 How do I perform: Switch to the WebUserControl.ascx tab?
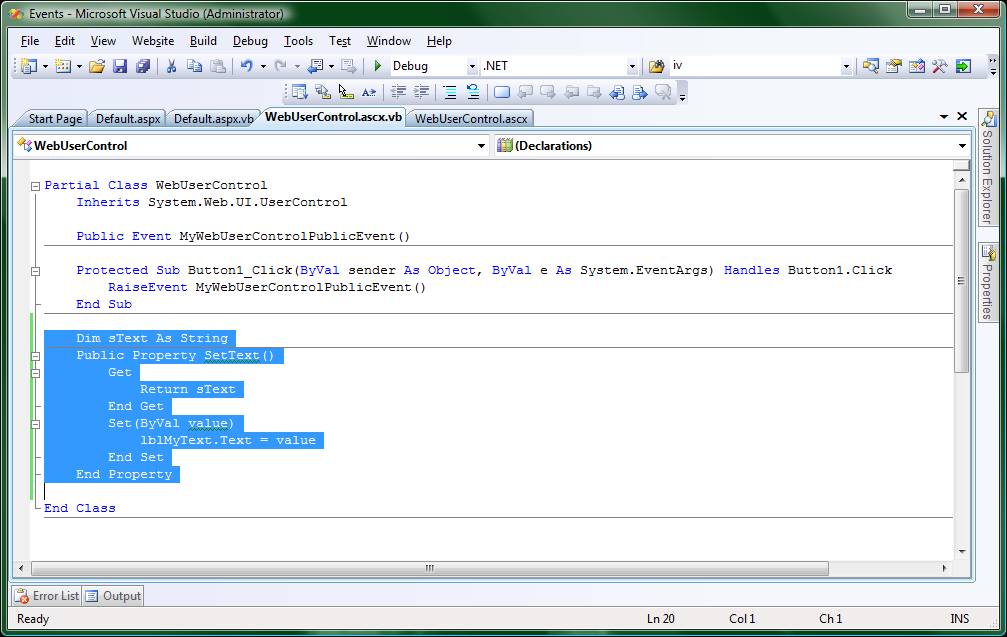coord(471,119)
